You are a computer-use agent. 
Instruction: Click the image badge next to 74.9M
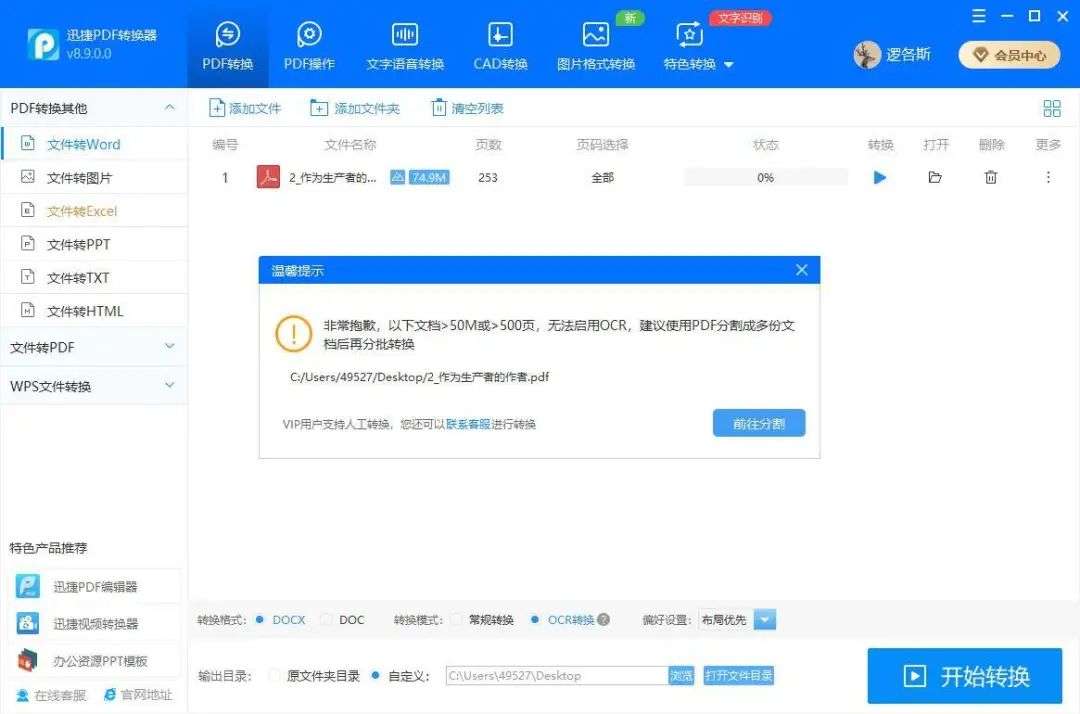[x=397, y=178]
